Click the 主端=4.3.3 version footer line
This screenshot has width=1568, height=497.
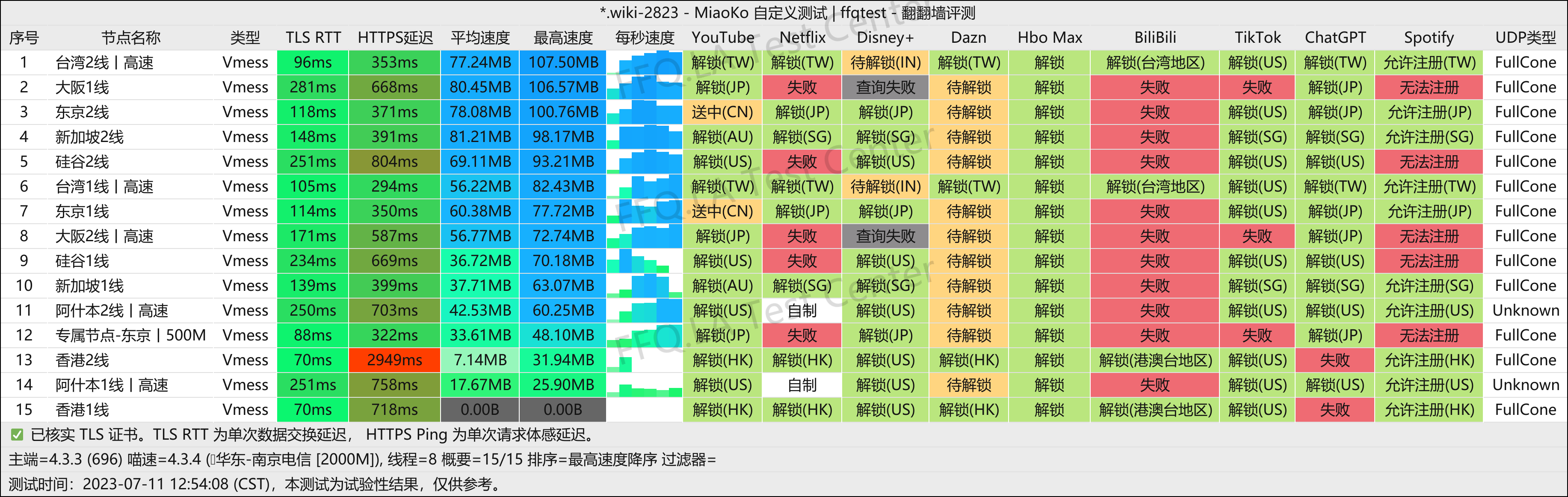tap(362, 459)
